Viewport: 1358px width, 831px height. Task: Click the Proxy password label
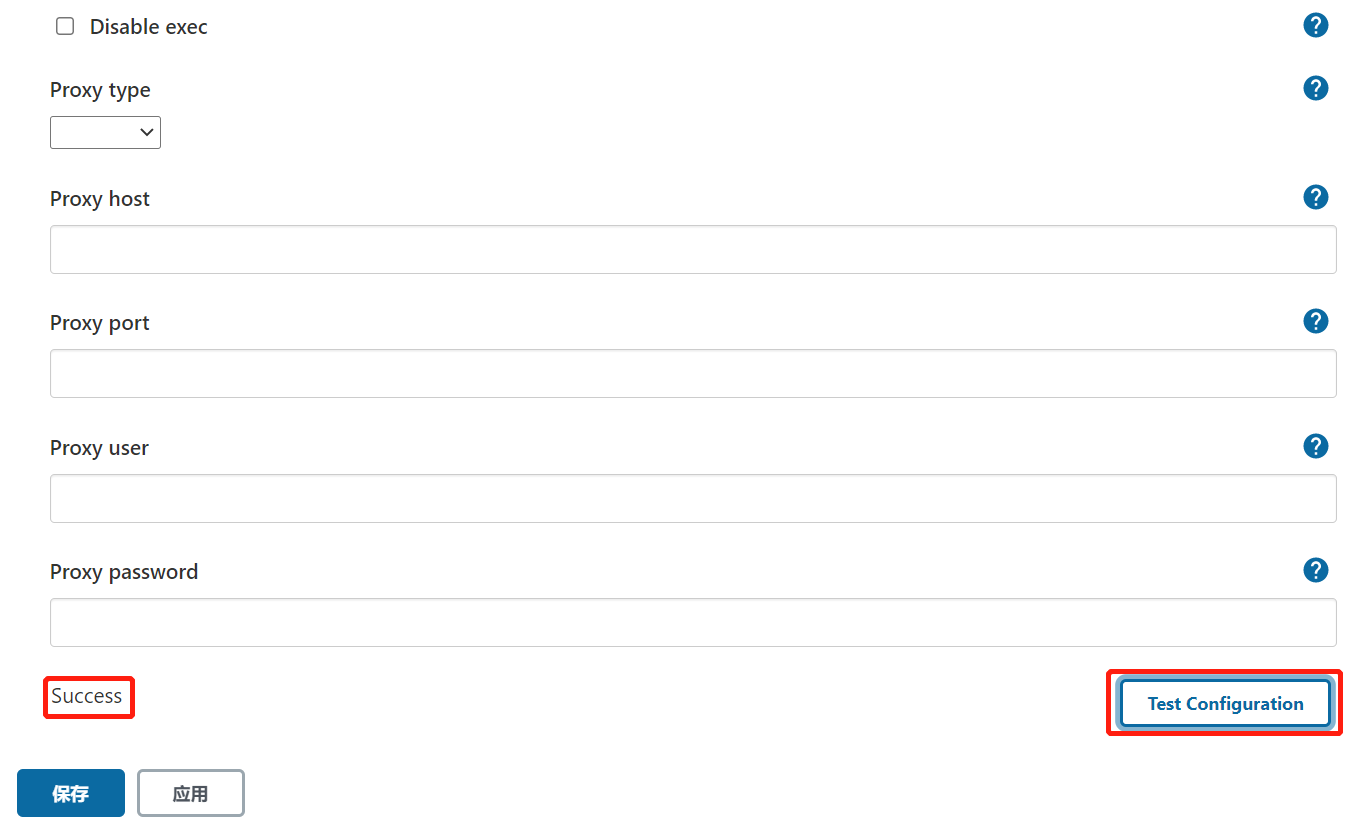[124, 572]
